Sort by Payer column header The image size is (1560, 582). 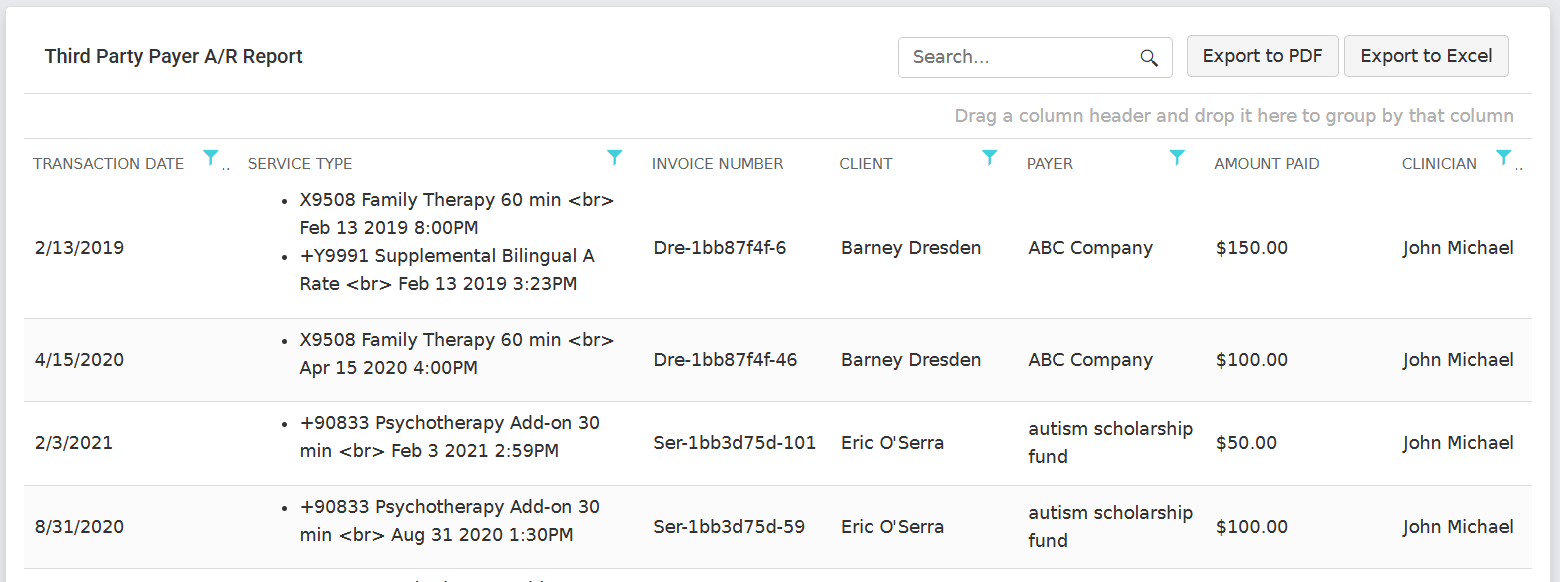[1049, 164]
